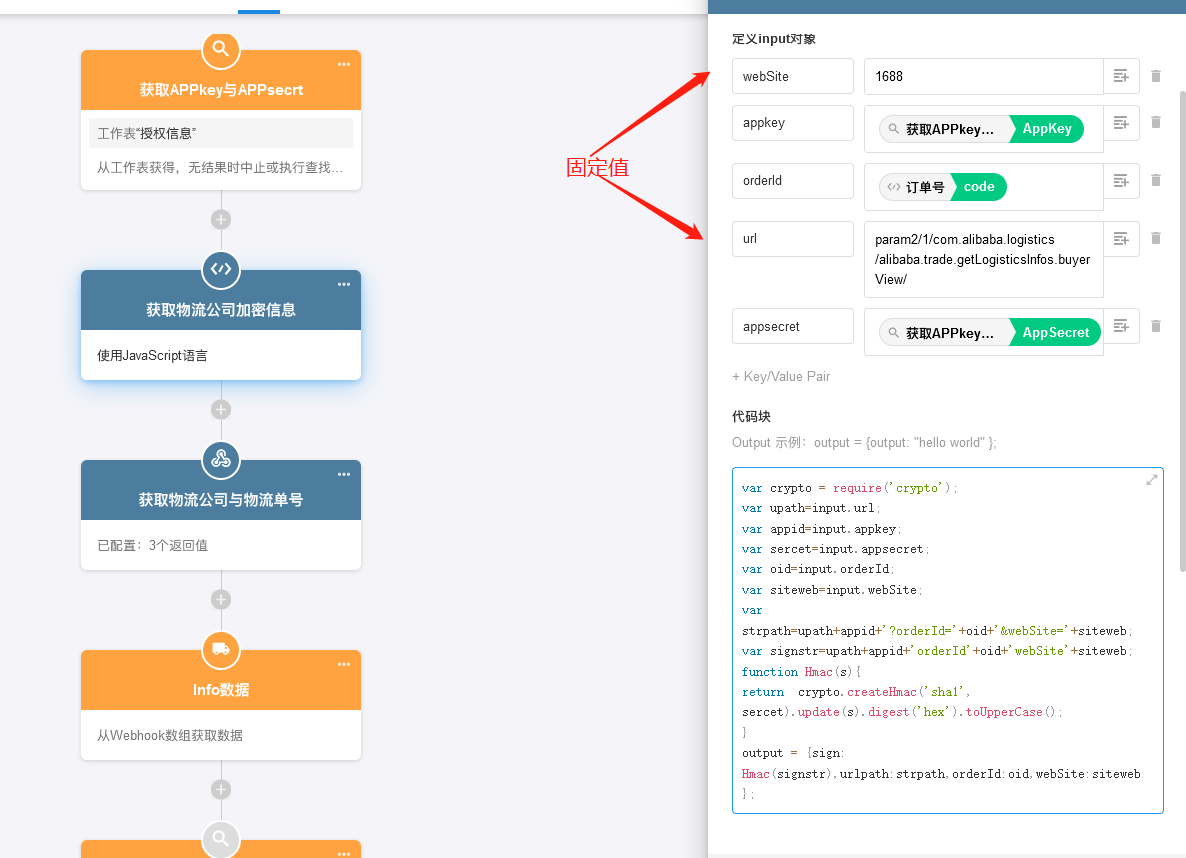Viewport: 1186px width, 858px height.
Task: Select the AppKey tag in appkey value
Action: click(x=1046, y=129)
